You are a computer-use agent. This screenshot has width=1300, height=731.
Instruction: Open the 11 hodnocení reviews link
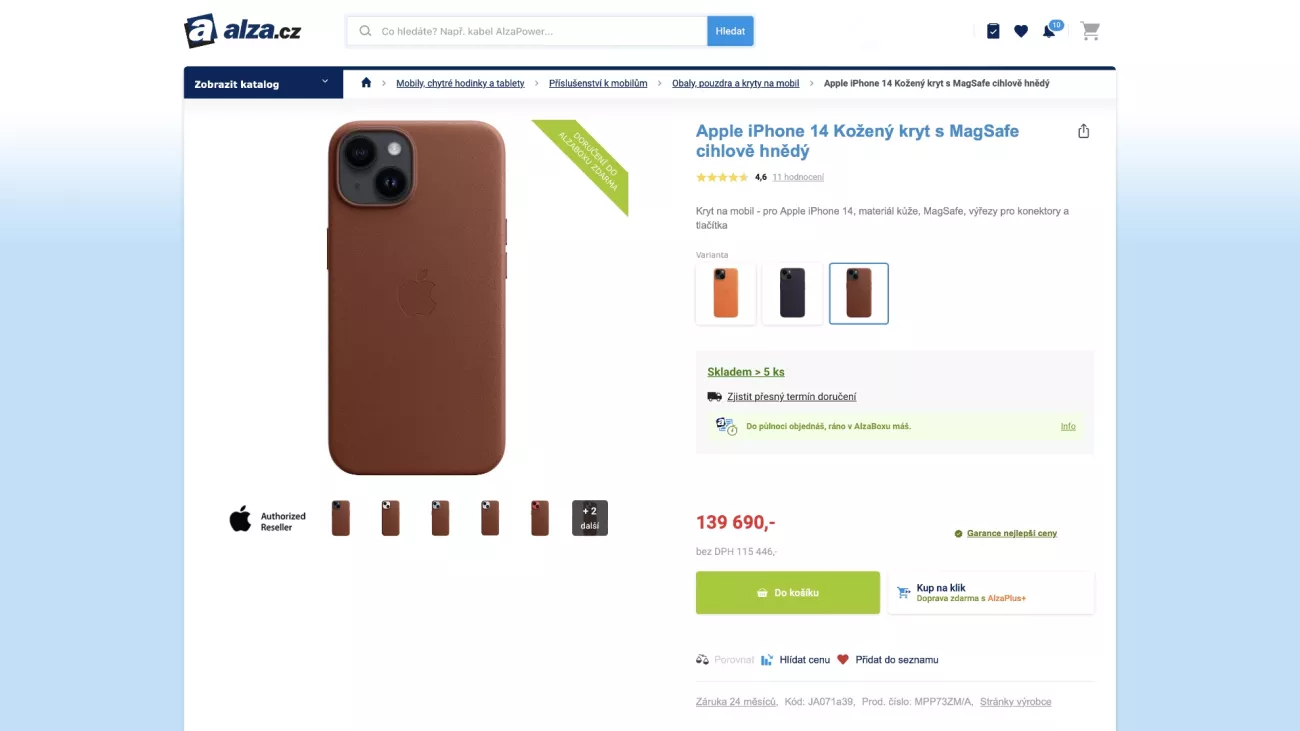[x=798, y=177]
